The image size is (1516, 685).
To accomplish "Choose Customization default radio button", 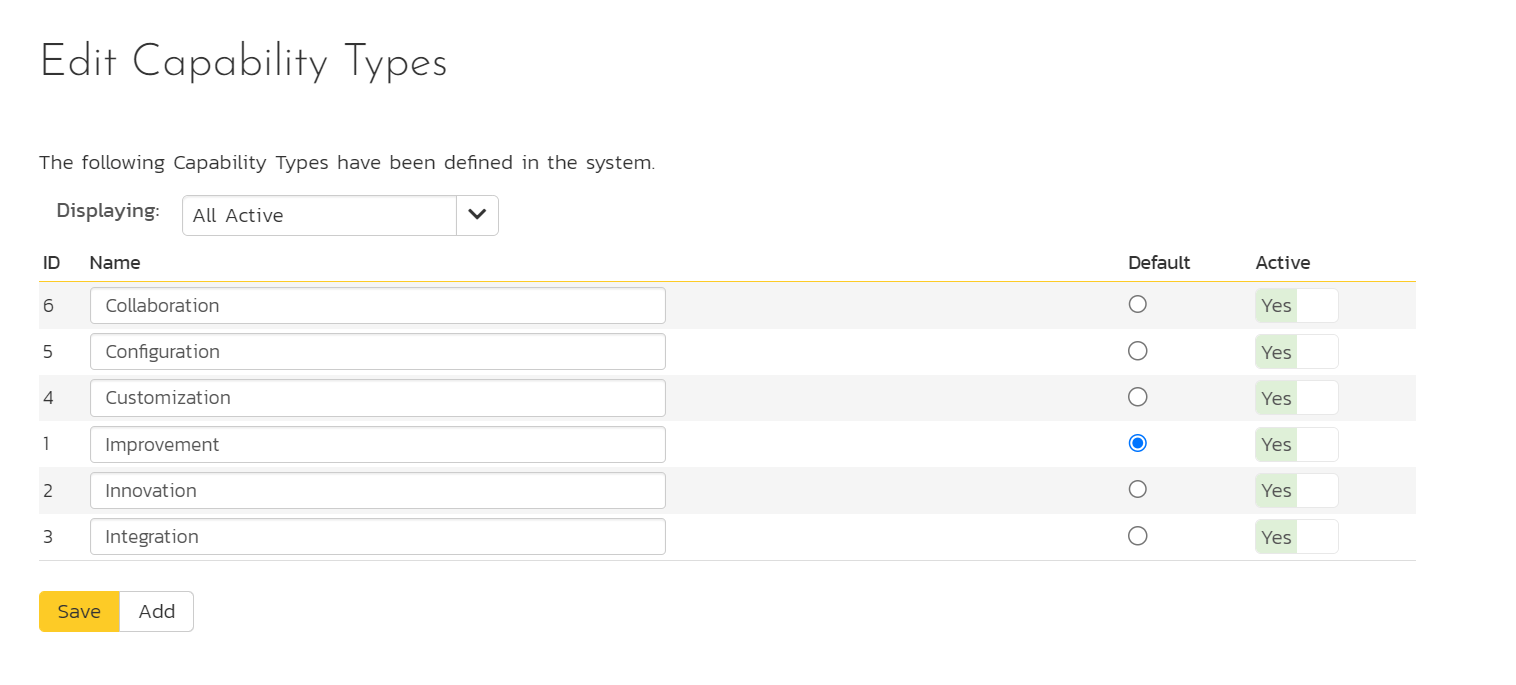I will [x=1137, y=397].
